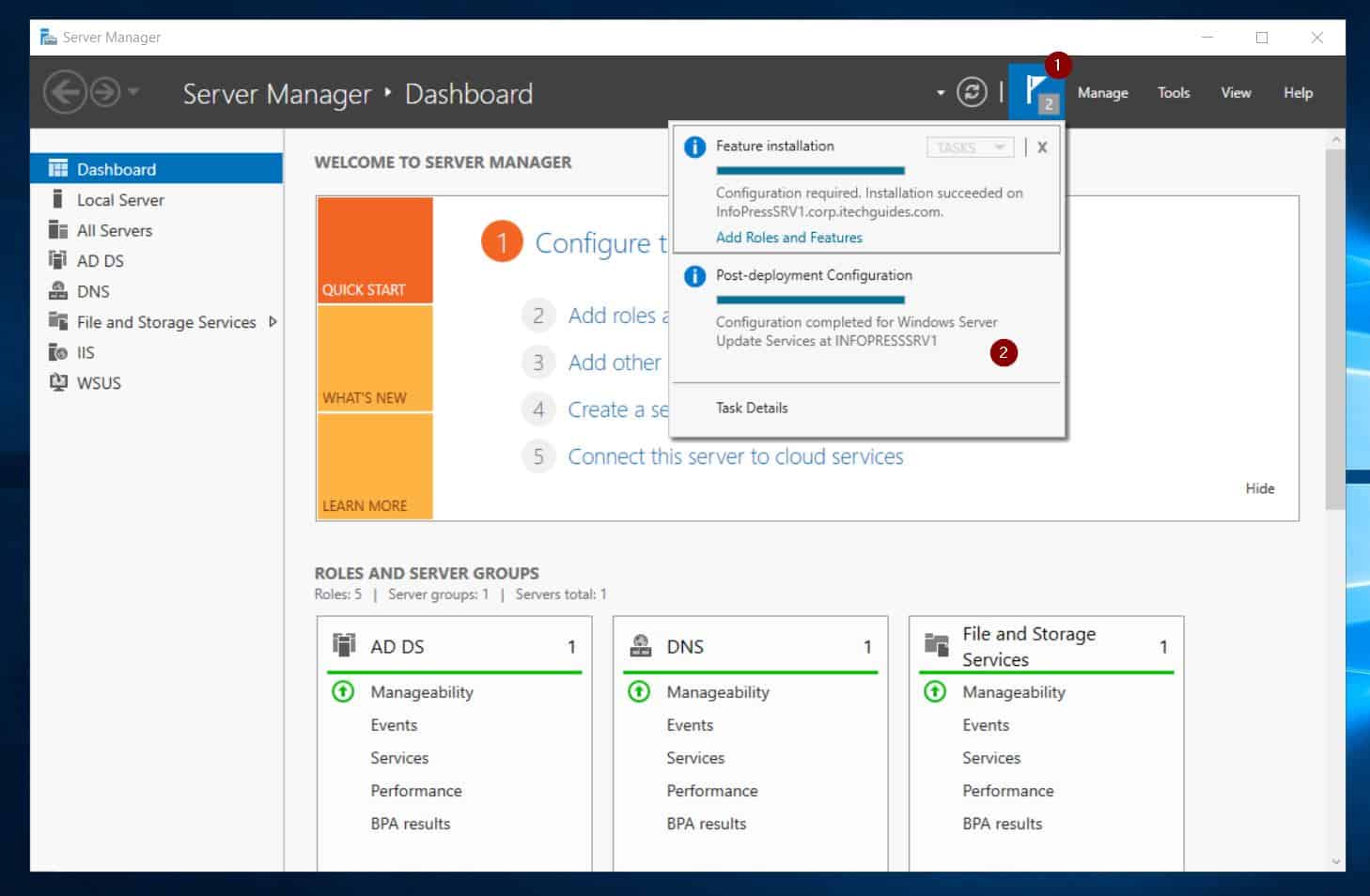Viewport: 1370px width, 896px height.
Task: Open File and Storage Services Events
Action: tap(986, 725)
